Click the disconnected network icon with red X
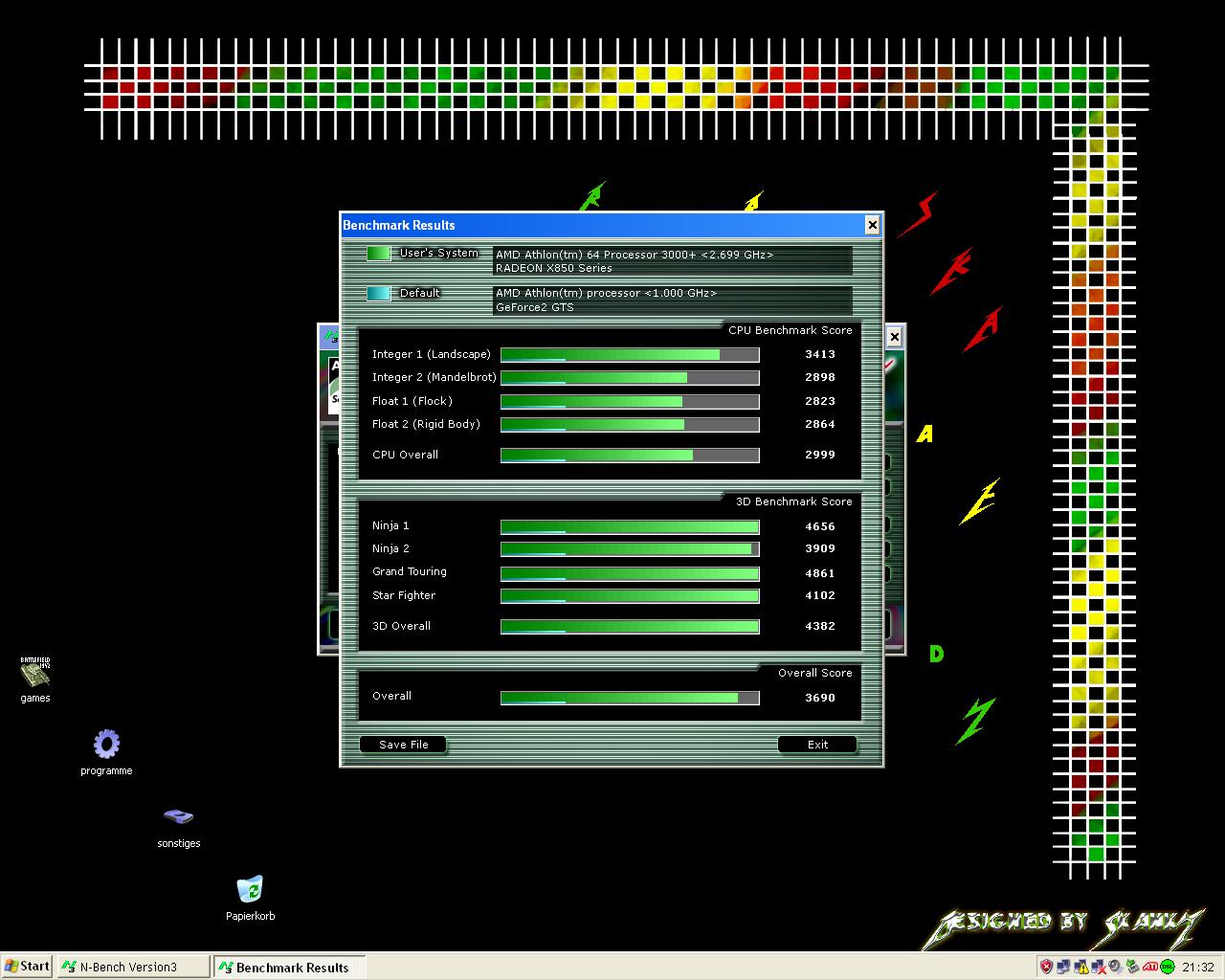Image resolution: width=1225 pixels, height=980 pixels. click(x=1099, y=967)
